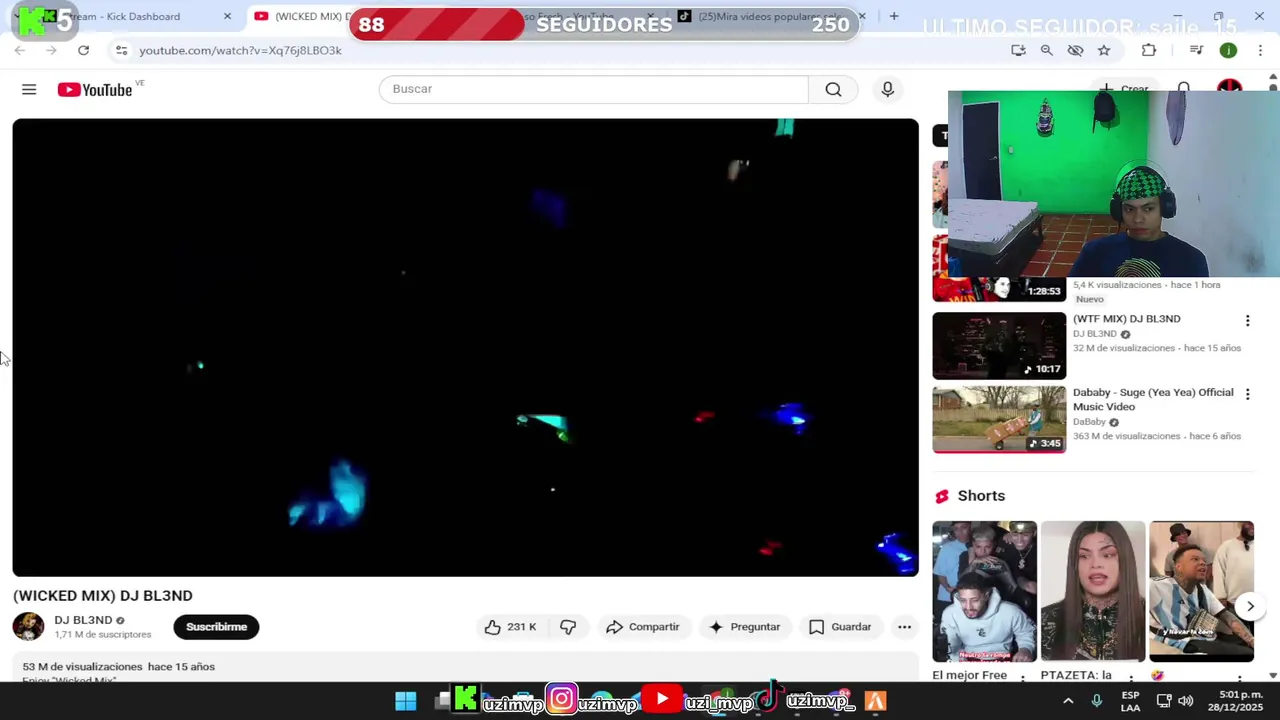The height and width of the screenshot is (720, 1280).
Task: Close the TikTok tab
Action: click(863, 16)
